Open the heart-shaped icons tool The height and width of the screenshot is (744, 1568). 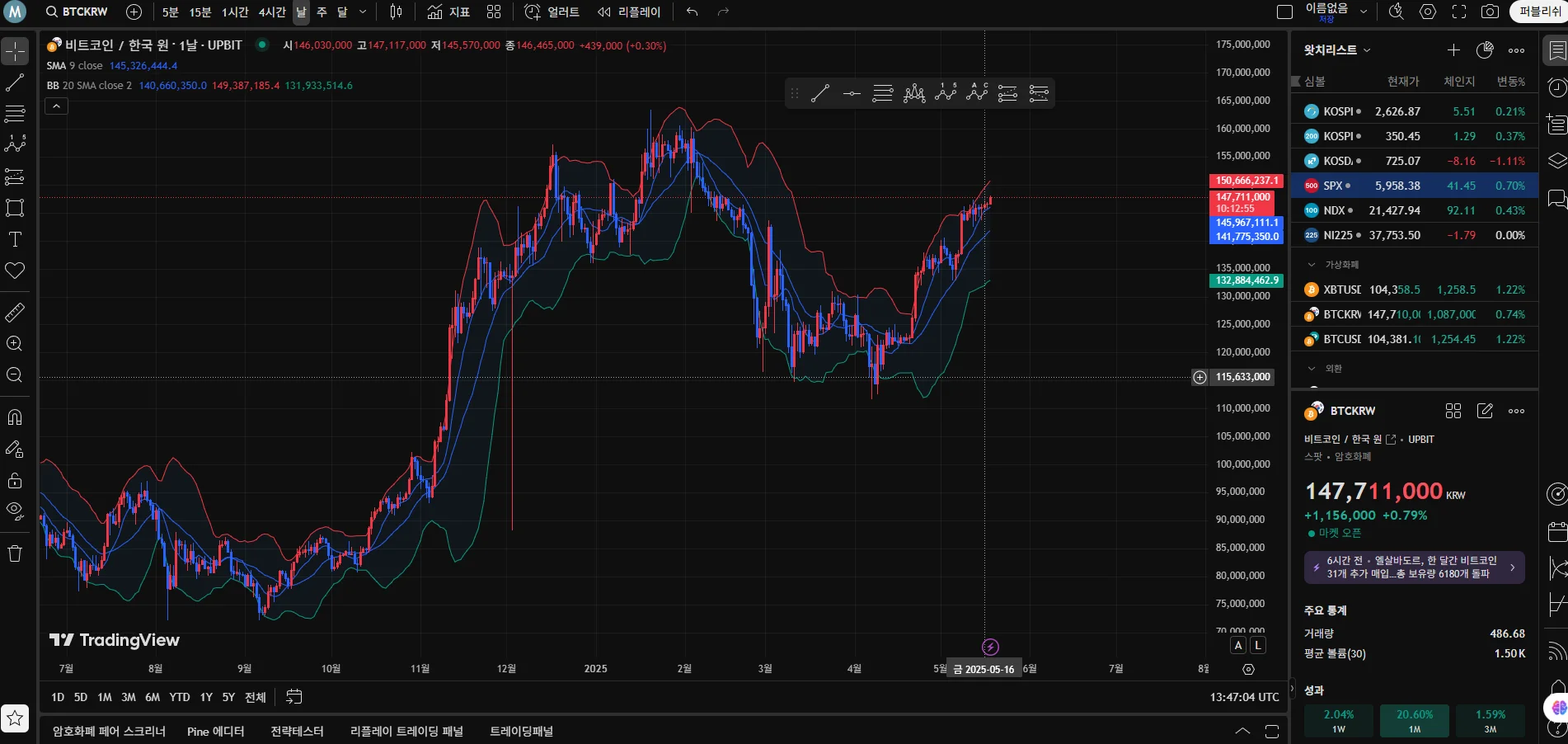(x=15, y=271)
